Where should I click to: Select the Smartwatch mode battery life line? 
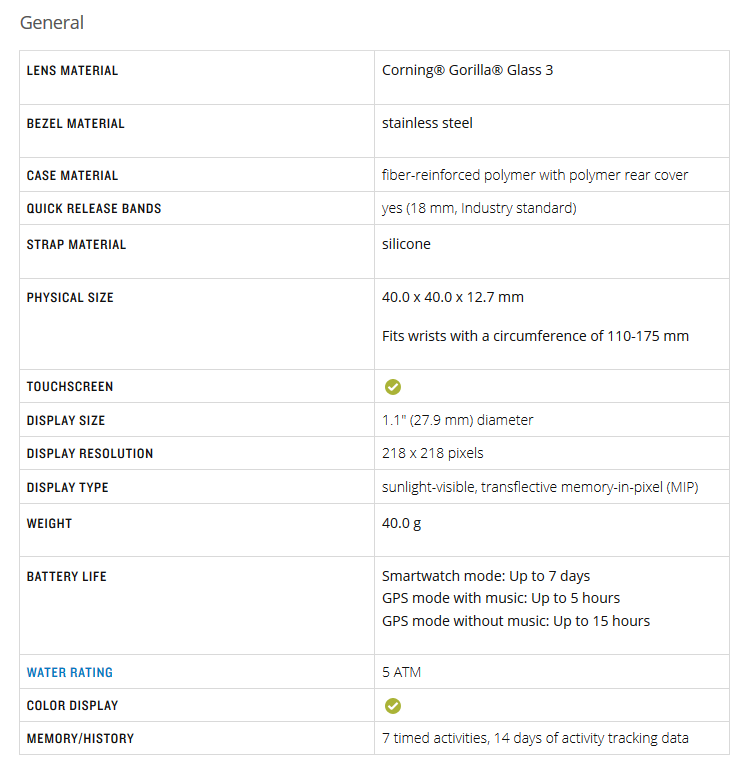point(486,576)
